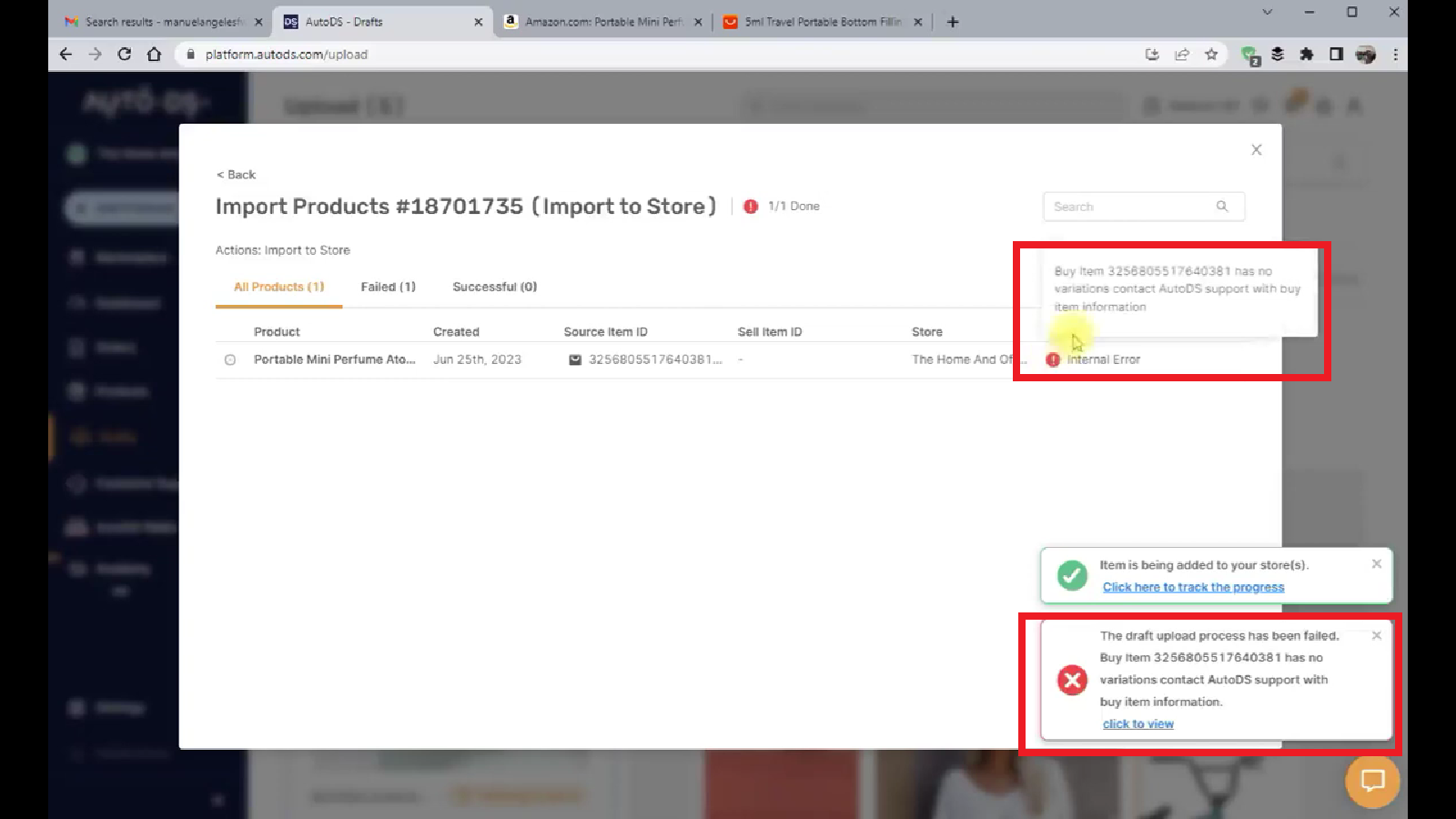The height and width of the screenshot is (819, 1456).
Task: Click the red X error icon in toast
Action: point(1072,680)
